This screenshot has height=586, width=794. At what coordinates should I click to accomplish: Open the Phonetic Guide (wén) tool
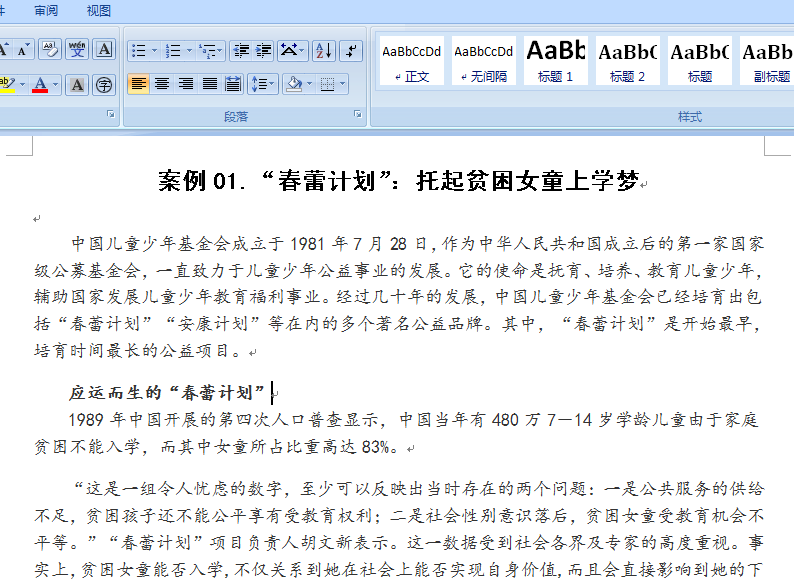point(77,50)
